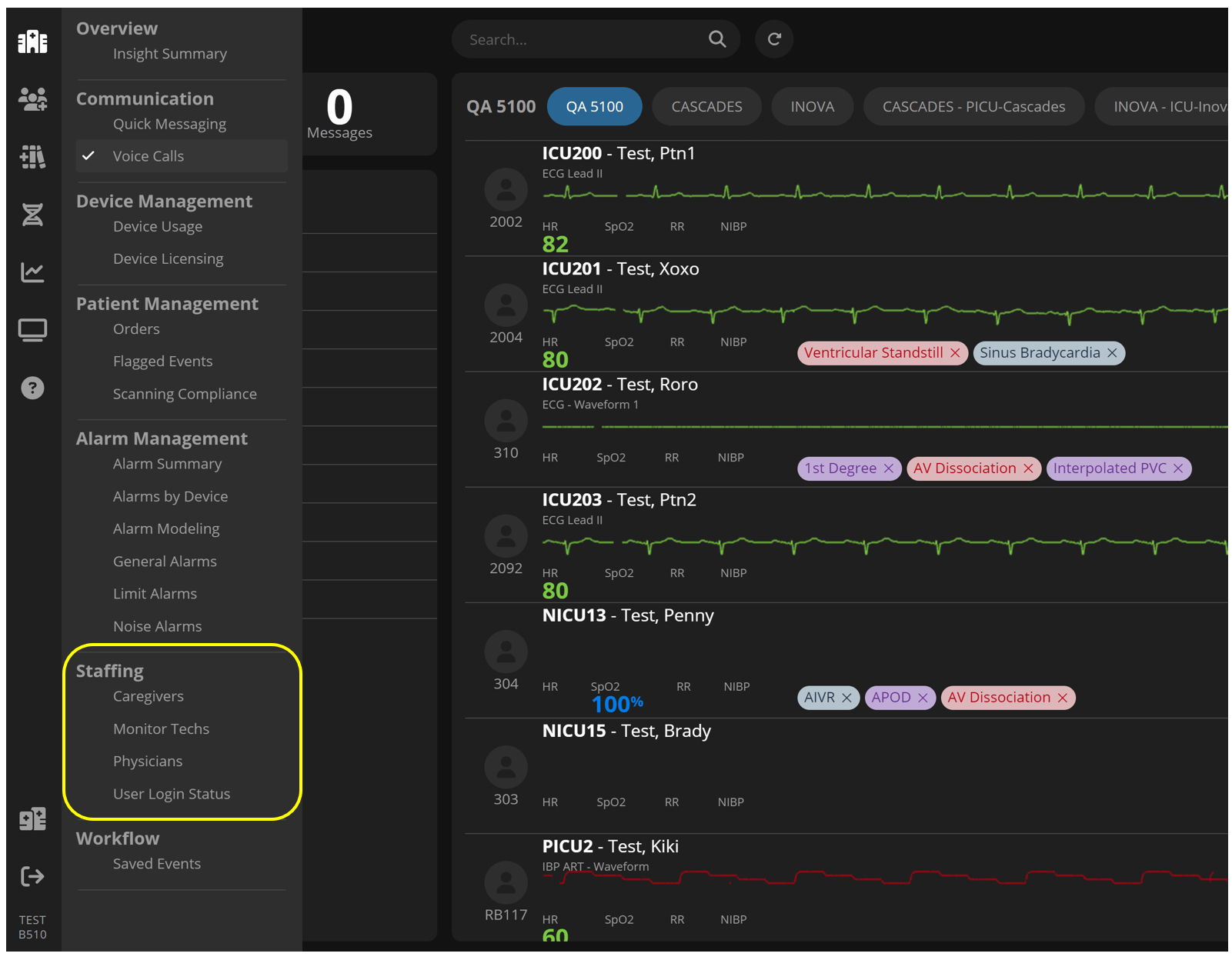This screenshot has height=960, width=1232.
Task: Remove the Ventricular Standstill tag
Action: (955, 353)
